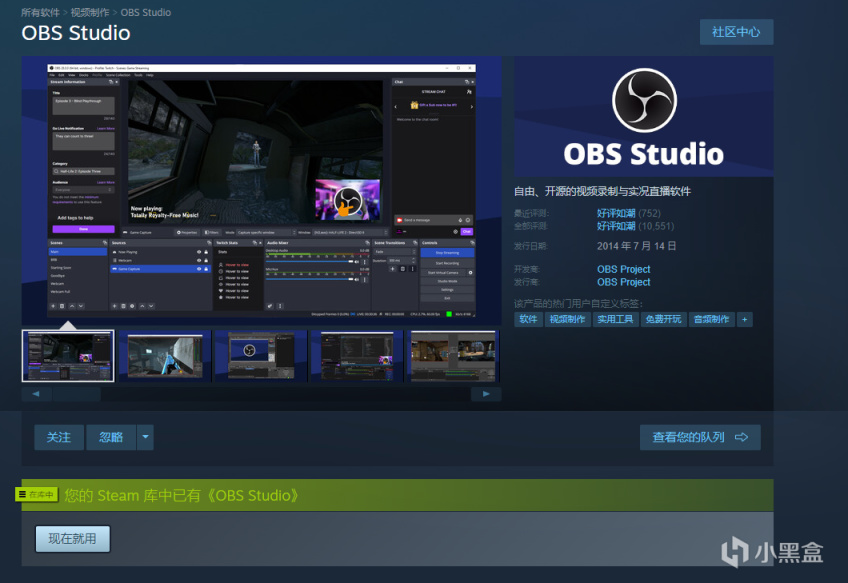Select the third screenshot thumbnail
This screenshot has width=848, height=583.
(x=261, y=356)
